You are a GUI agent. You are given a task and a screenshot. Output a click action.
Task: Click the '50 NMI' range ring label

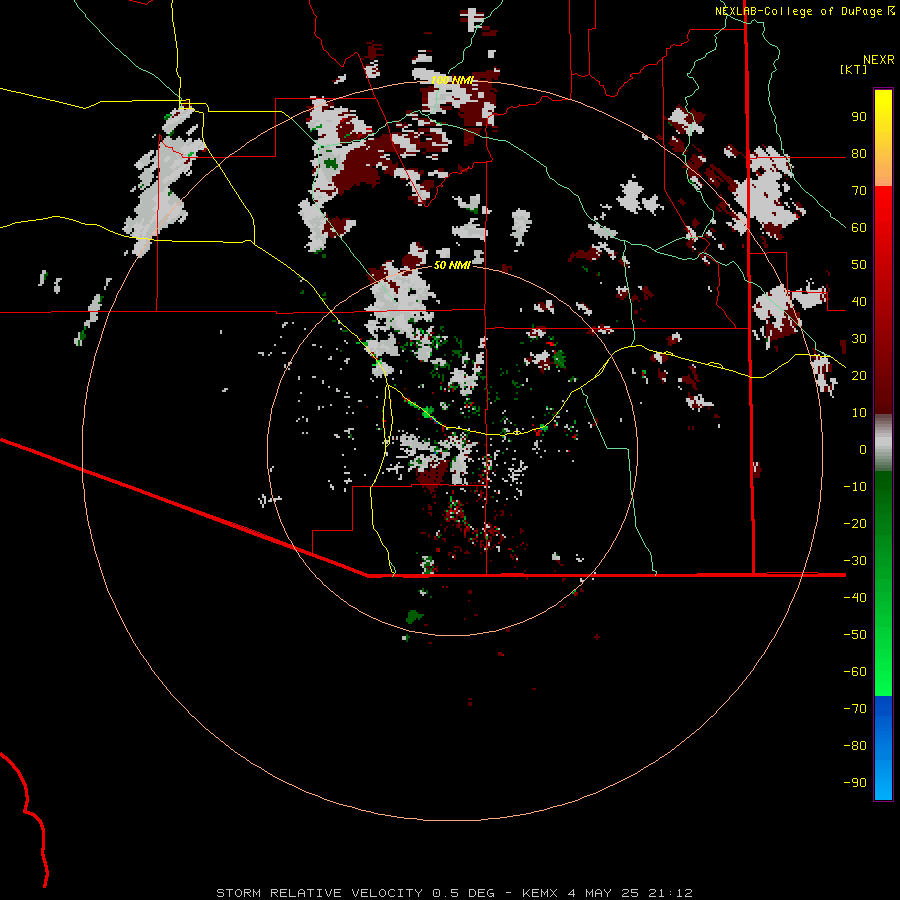coord(452,265)
